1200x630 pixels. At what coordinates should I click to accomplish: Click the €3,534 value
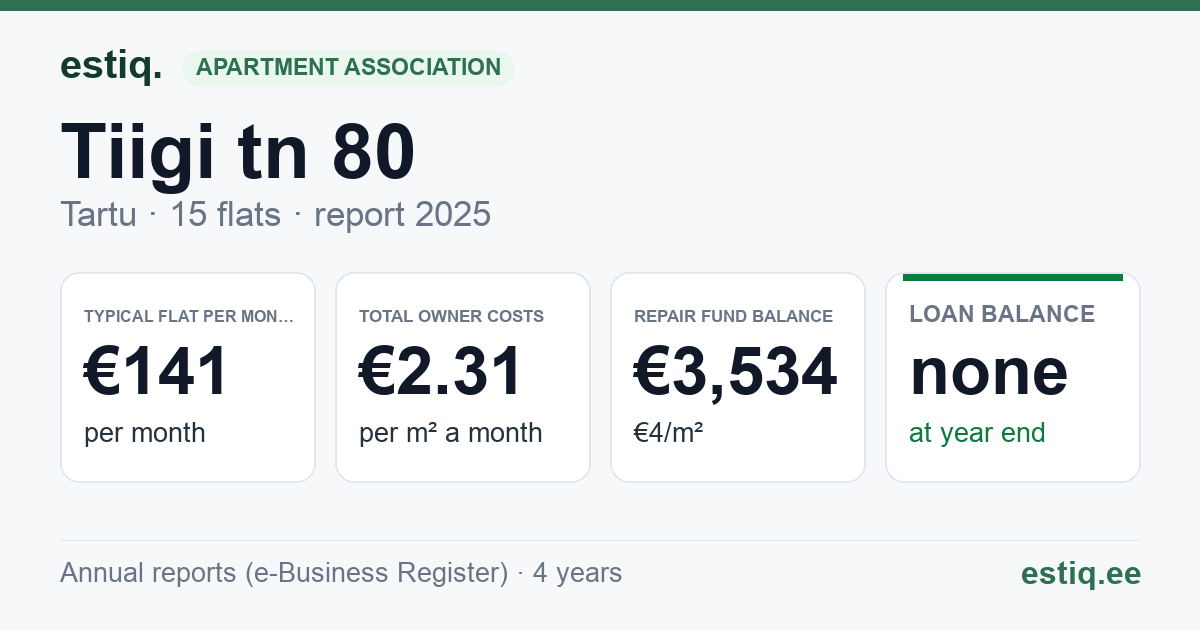(735, 371)
